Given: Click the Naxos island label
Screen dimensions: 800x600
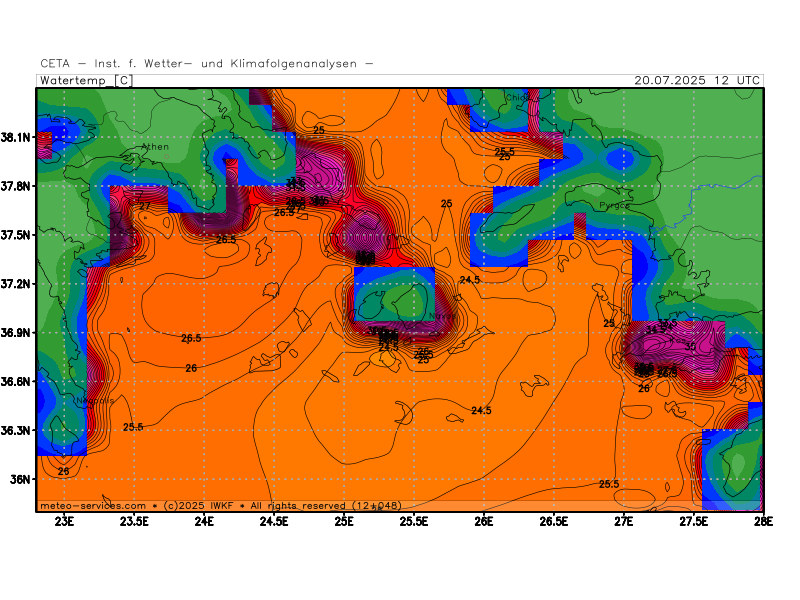Looking at the screenshot, I should point(441,316).
